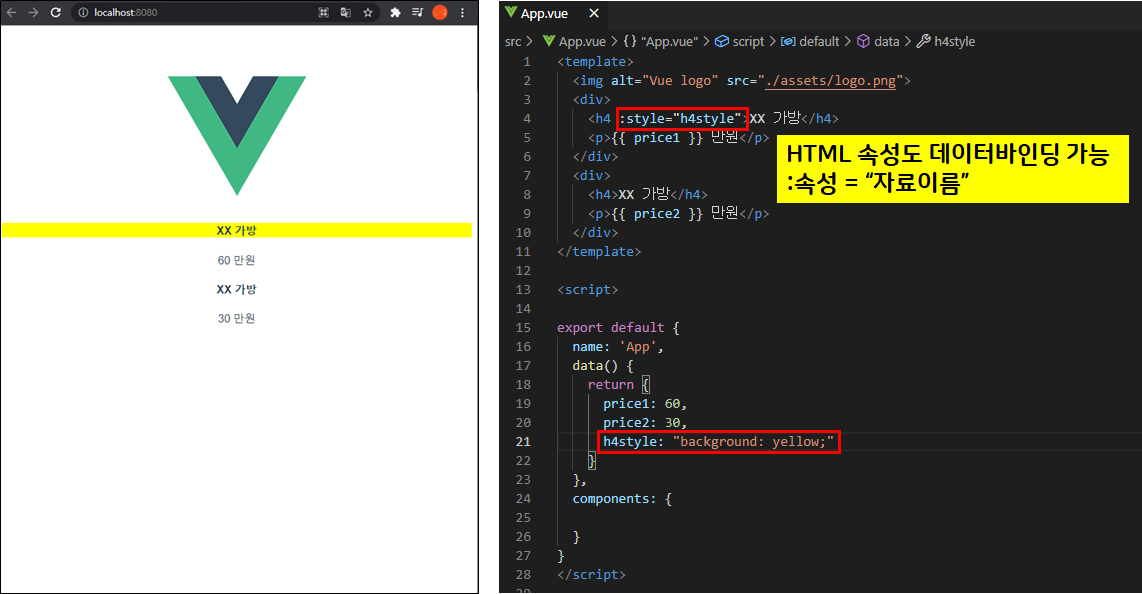
Task: Click components: on line 24
Action: (x=614, y=499)
